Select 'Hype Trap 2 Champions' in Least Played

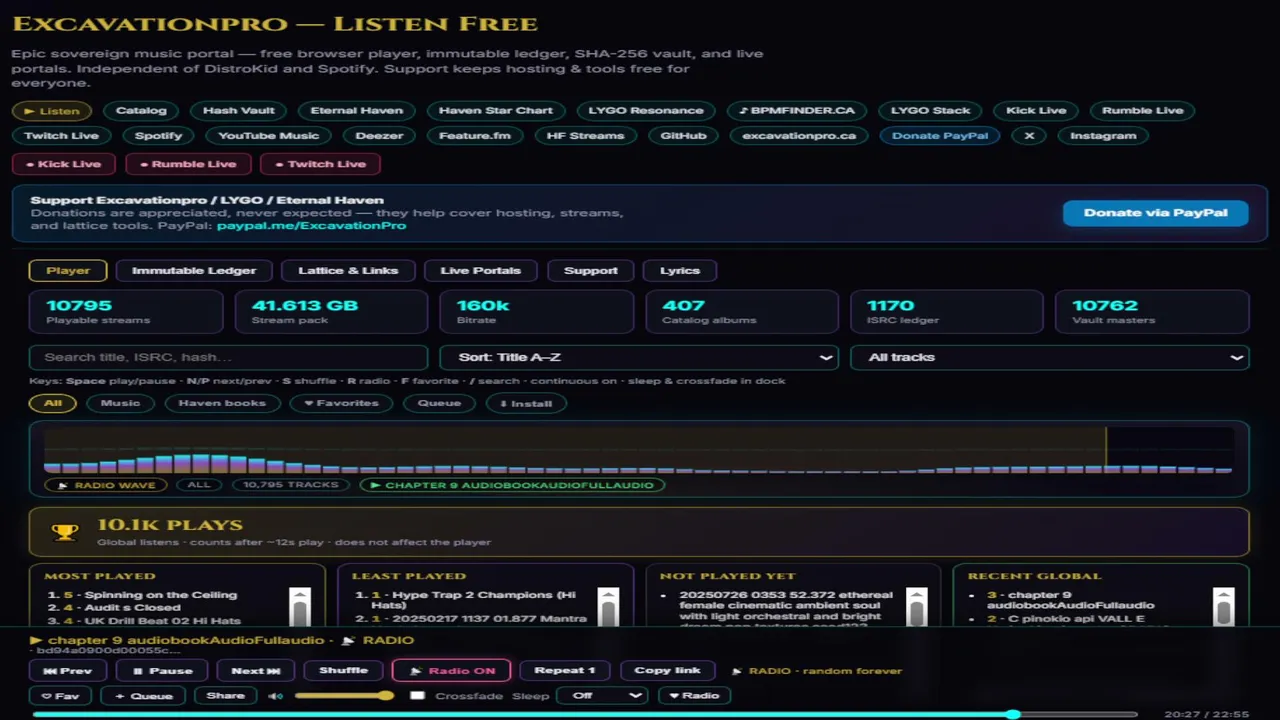coord(472,600)
